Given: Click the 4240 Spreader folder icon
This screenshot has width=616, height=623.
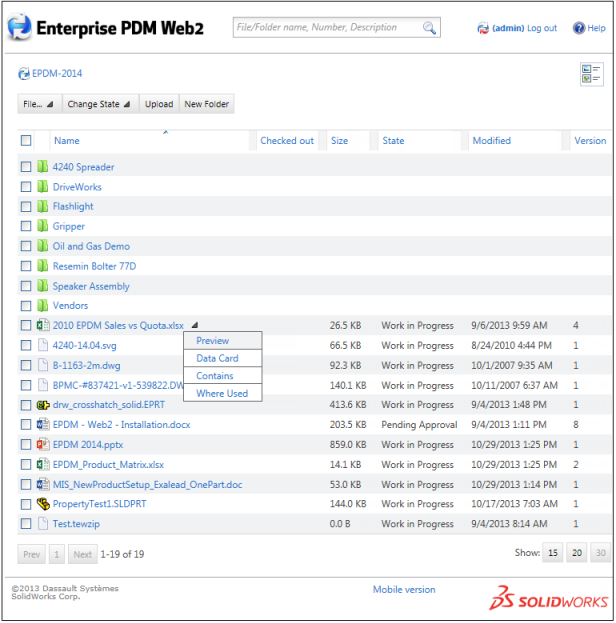Looking at the screenshot, I should coord(42,167).
